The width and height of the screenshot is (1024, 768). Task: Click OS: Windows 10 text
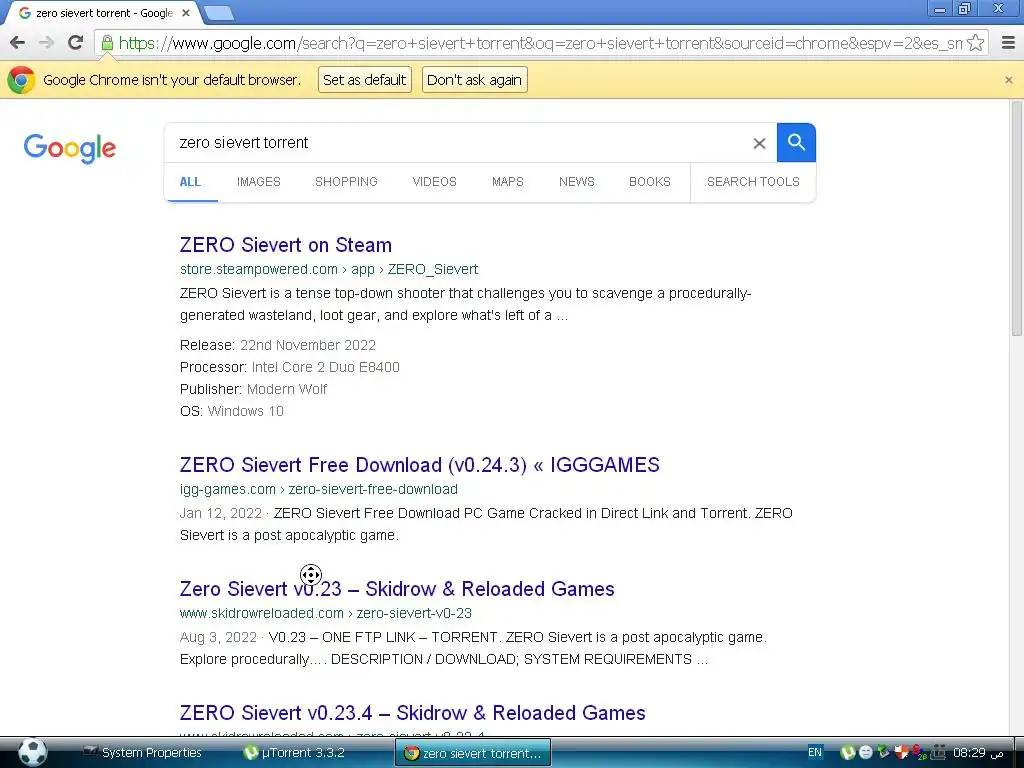(232, 411)
